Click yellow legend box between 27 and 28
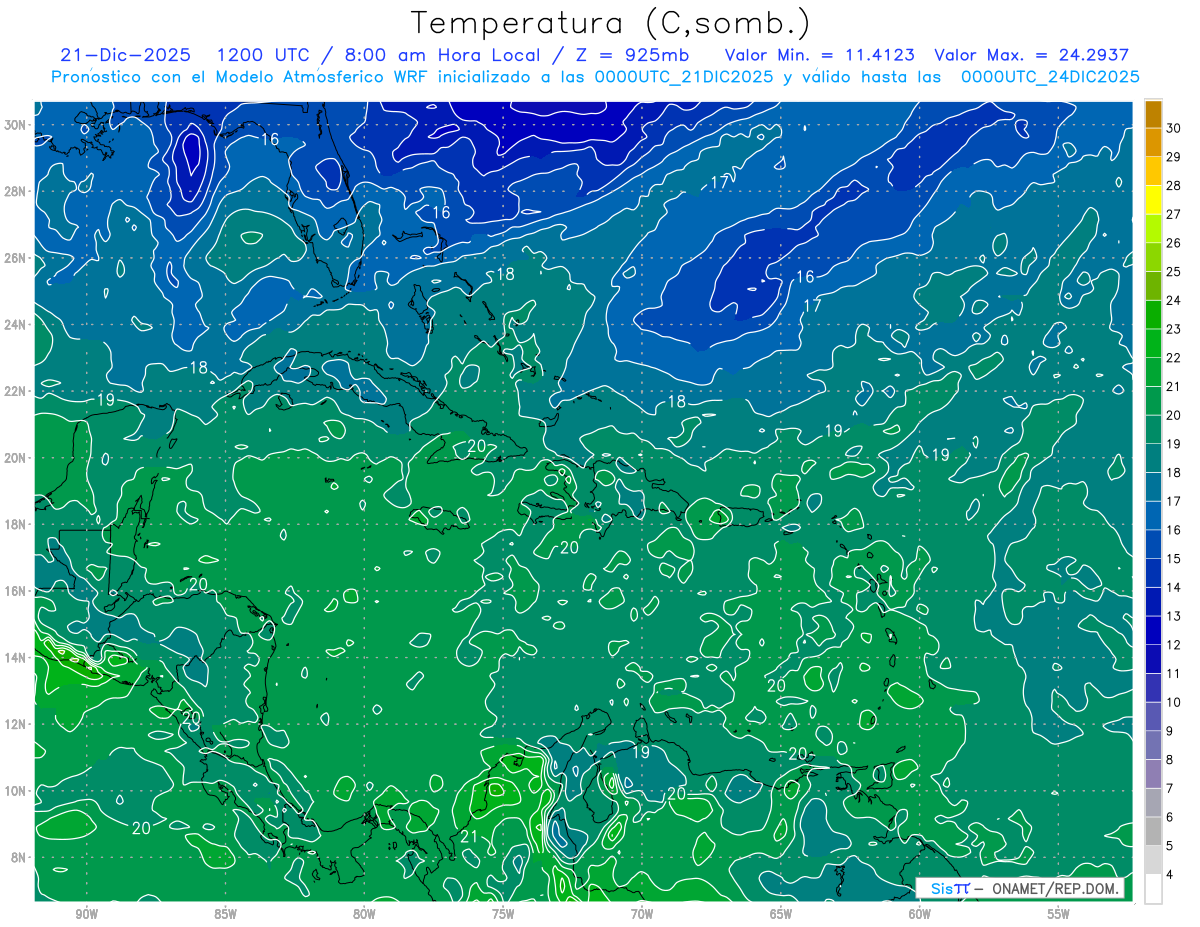This screenshot has height=927, width=1200. tap(1153, 200)
